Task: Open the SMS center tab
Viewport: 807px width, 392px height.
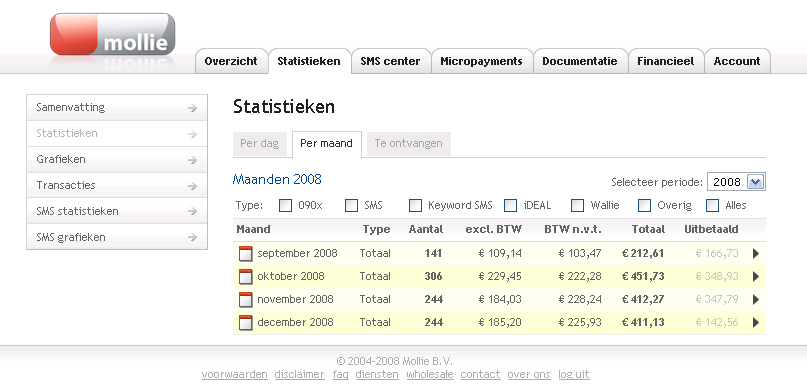Action: coord(390,61)
